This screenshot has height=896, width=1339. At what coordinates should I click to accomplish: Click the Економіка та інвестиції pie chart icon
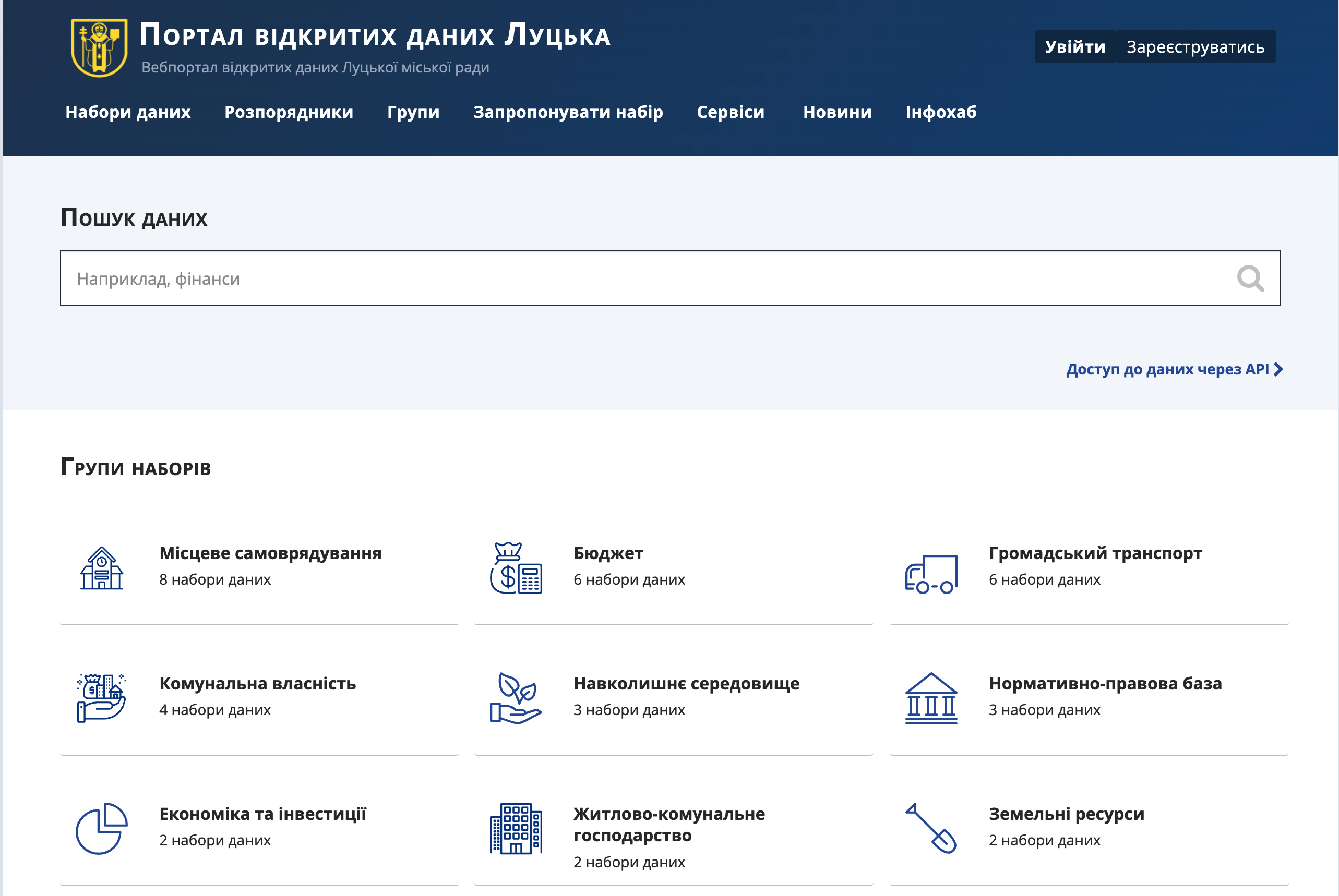point(102,829)
